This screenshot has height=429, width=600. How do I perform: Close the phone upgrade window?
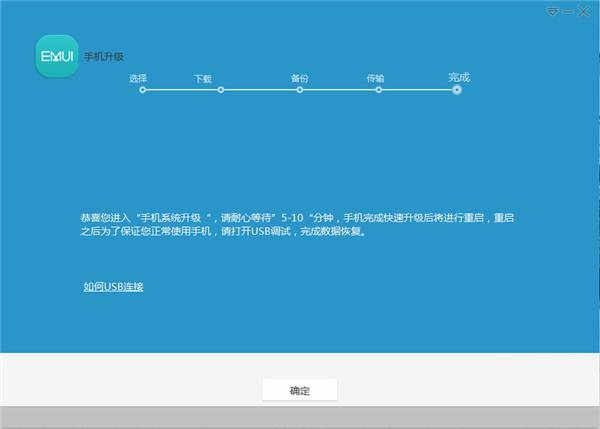584,11
